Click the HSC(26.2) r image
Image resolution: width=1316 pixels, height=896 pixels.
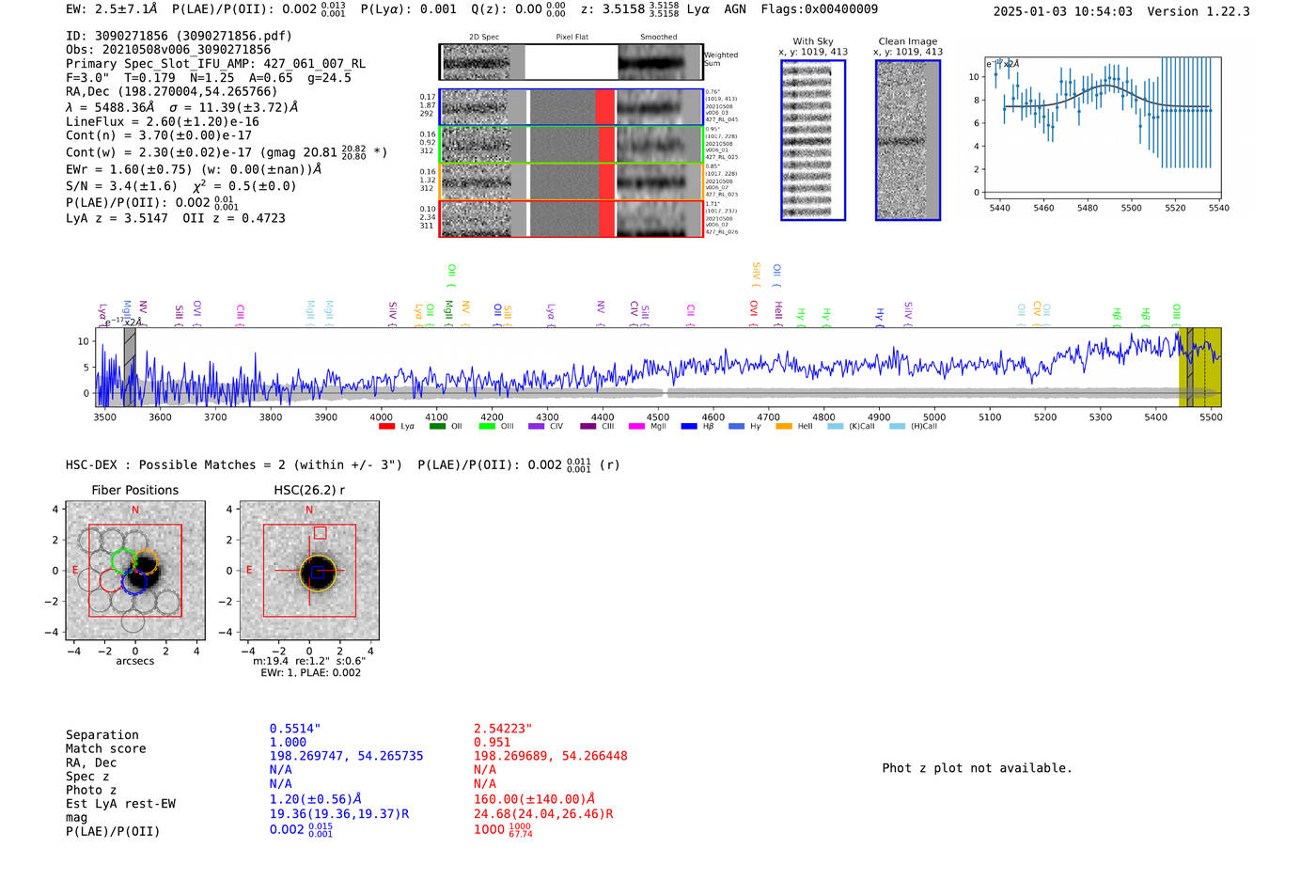[x=309, y=571]
